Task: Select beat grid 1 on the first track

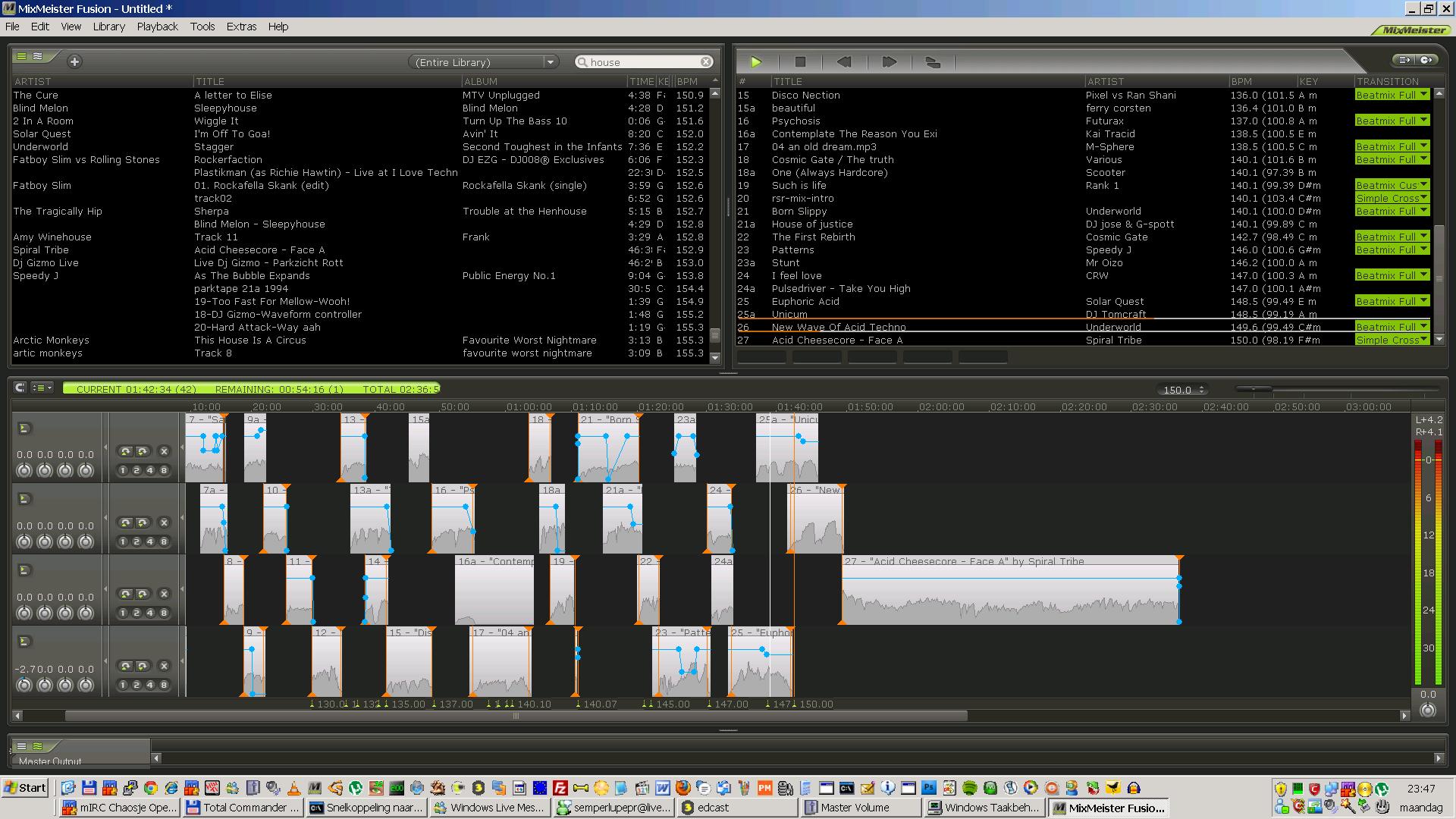Action: [123, 470]
